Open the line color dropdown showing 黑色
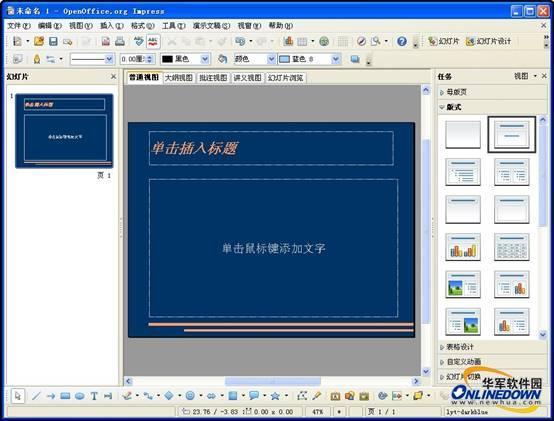Viewport: 554px width, 421px height. pos(185,59)
